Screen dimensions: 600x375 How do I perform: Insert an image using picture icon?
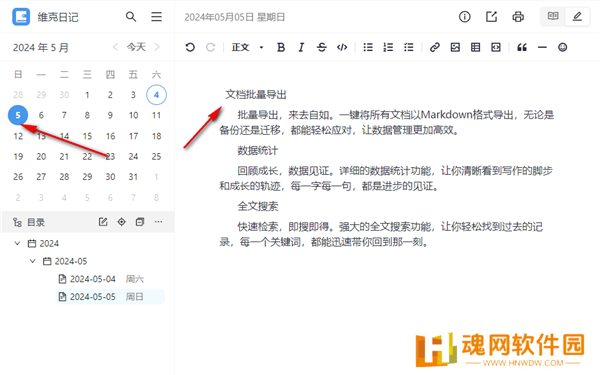coord(455,47)
